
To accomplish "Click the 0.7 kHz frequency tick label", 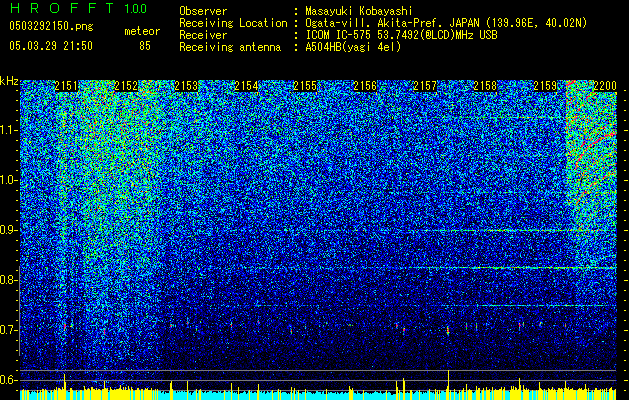I will tap(9, 330).
